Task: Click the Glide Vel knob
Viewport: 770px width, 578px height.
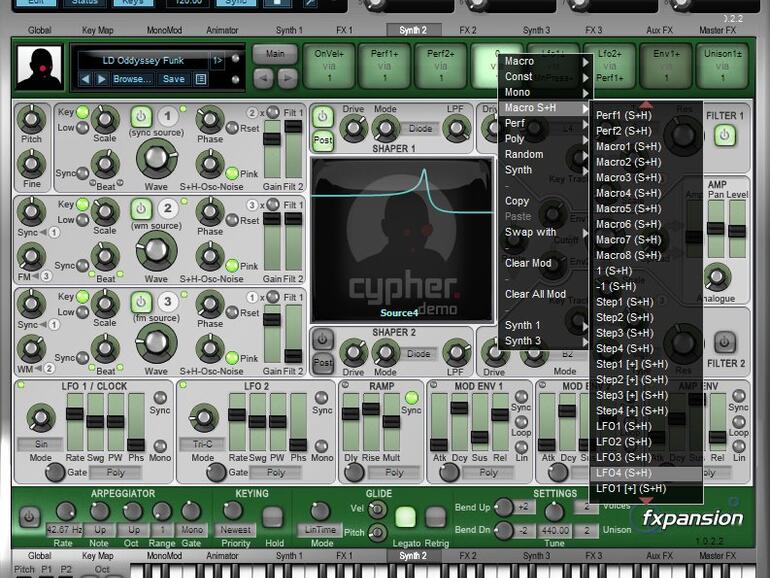Action: click(377, 510)
